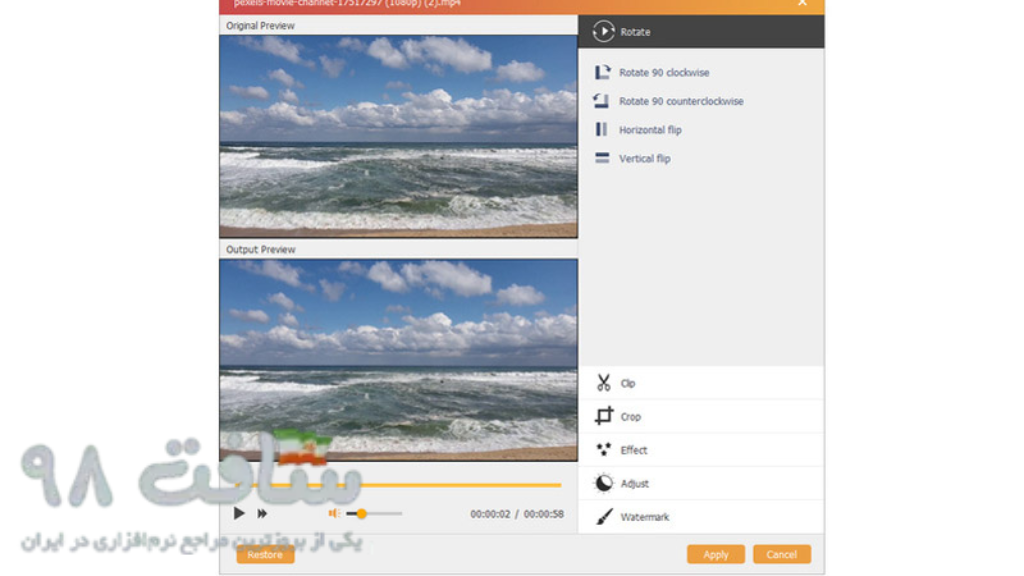
Task: Open the Clip section
Action: [x=701, y=383]
